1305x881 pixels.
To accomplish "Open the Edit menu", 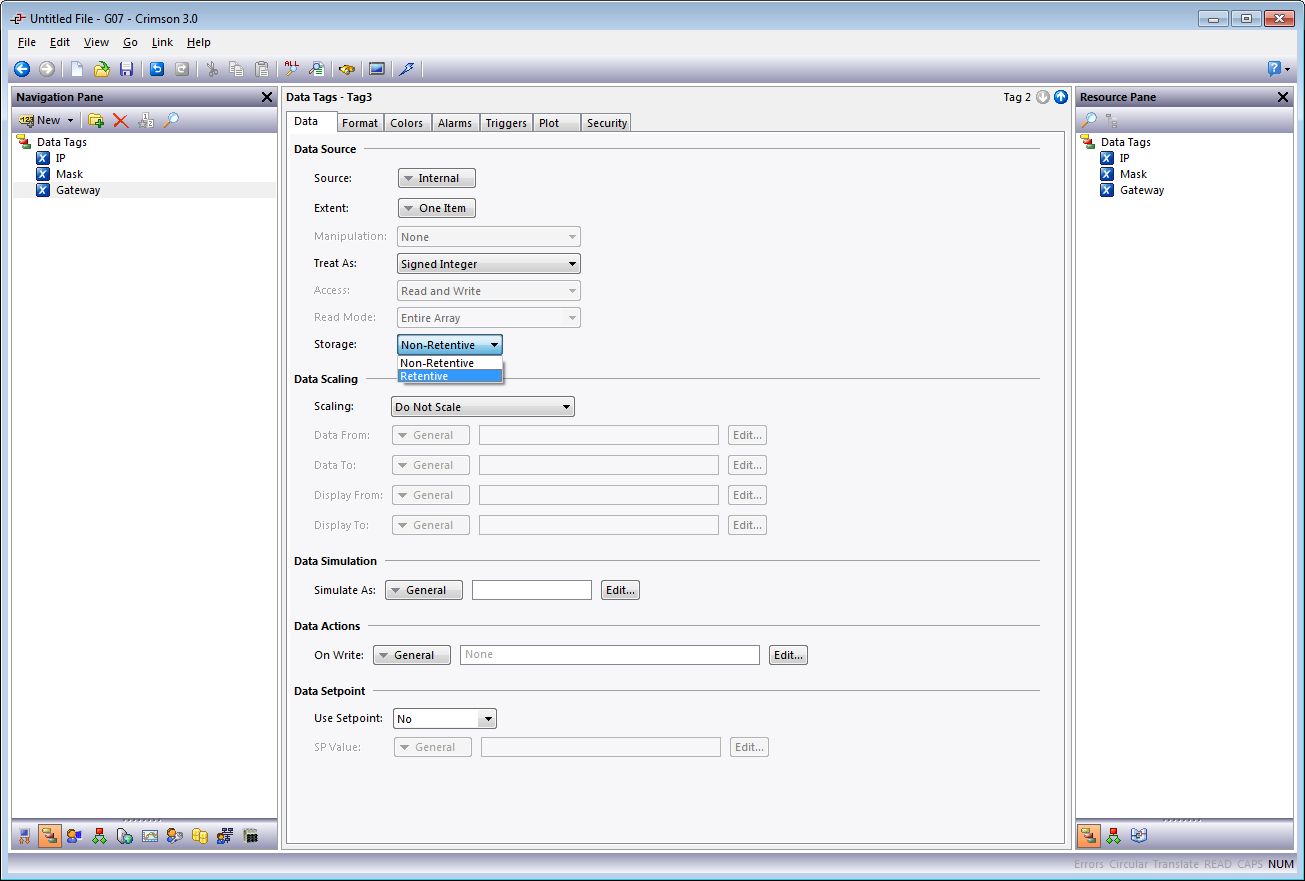I will tap(60, 42).
